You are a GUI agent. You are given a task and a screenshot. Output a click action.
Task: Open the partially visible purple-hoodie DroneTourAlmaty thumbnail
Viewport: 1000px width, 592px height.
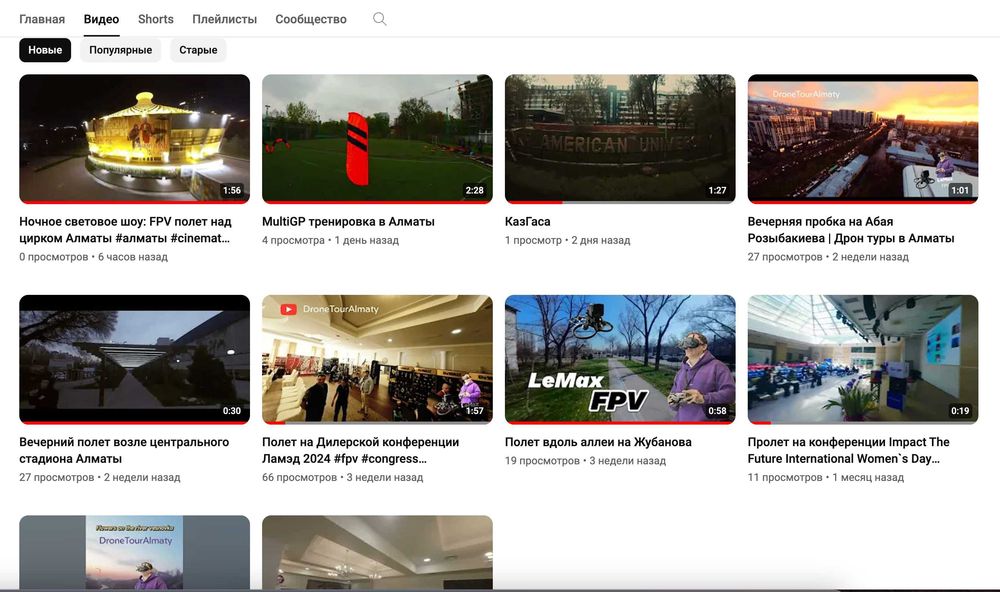(x=135, y=552)
